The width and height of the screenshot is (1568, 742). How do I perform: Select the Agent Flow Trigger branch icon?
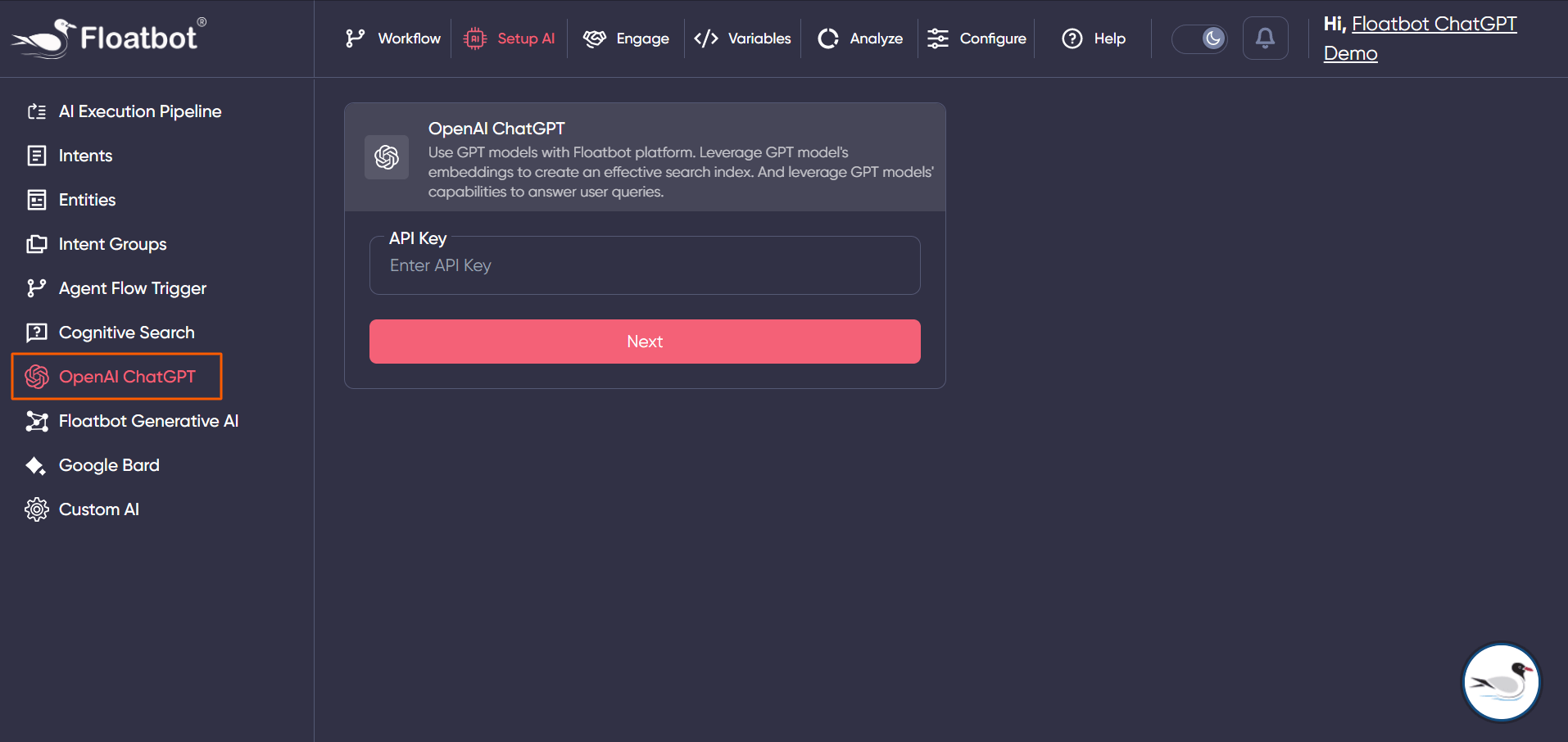pos(37,288)
